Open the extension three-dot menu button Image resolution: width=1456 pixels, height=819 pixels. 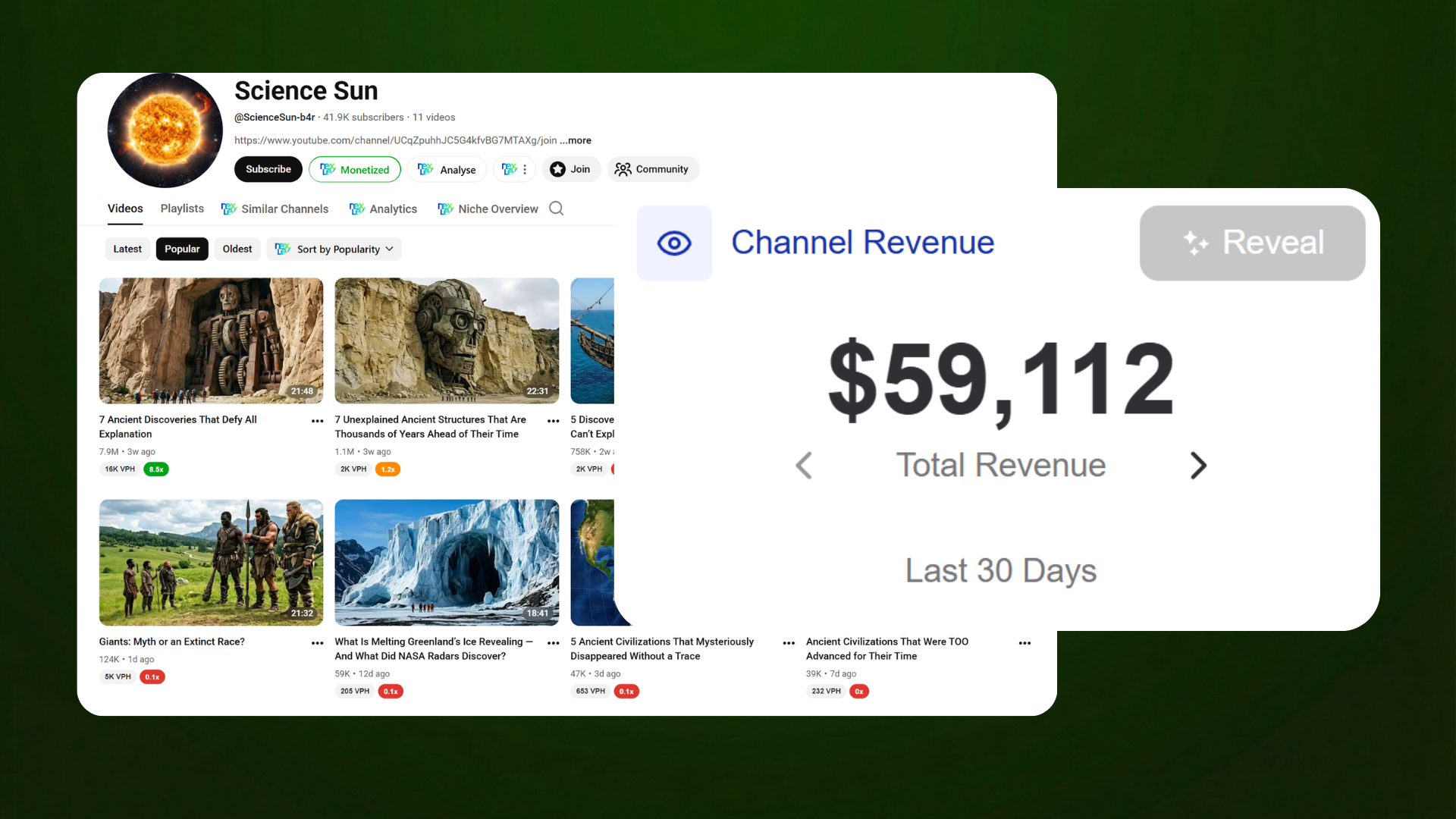[x=515, y=169]
